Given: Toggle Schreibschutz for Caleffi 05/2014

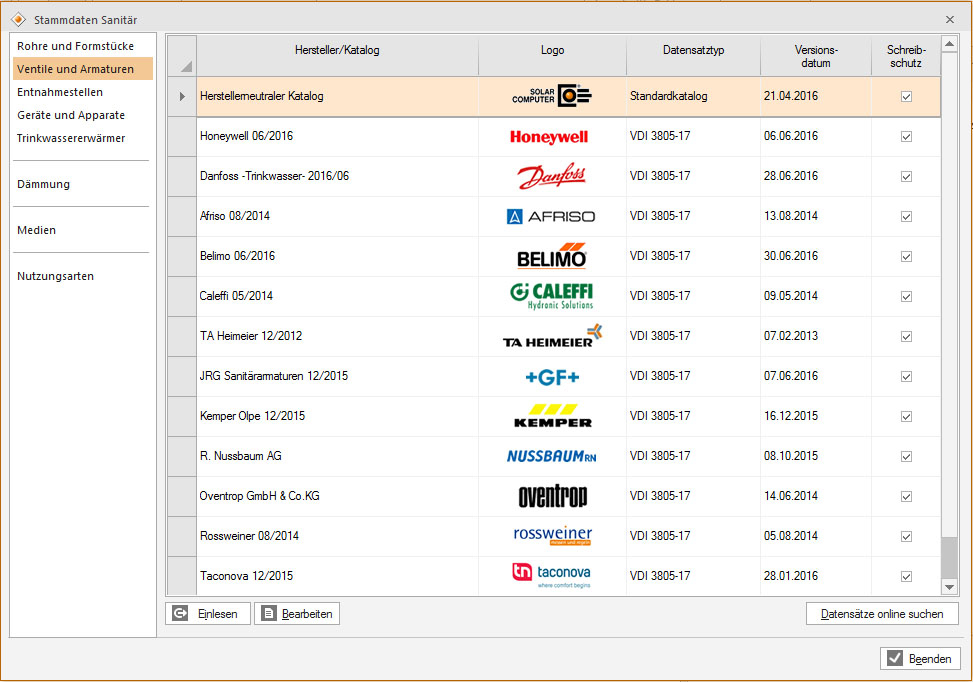Looking at the screenshot, I should point(906,297).
